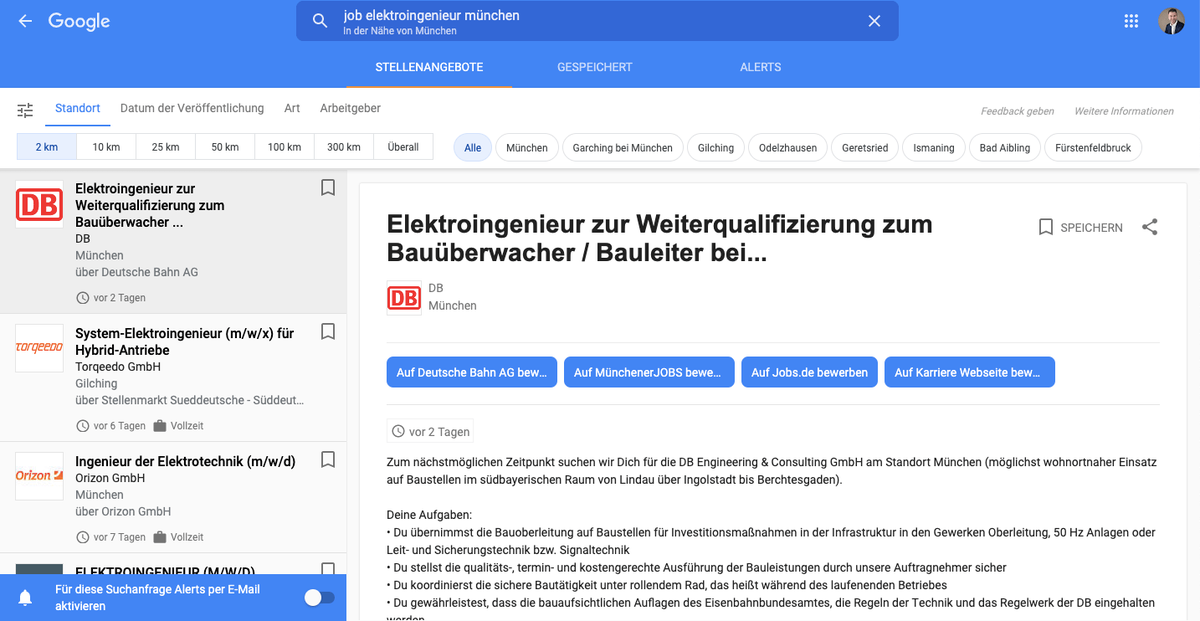Open the Google apps grid
This screenshot has width=1200, height=621.
1131,21
